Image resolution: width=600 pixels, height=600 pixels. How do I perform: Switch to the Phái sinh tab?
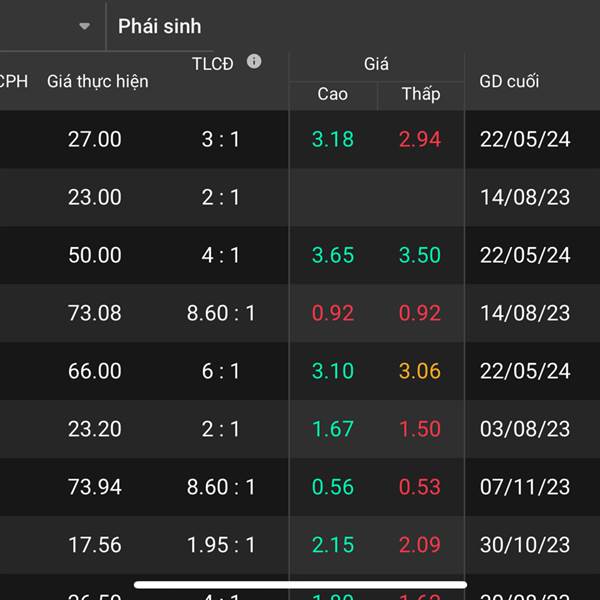tap(159, 26)
